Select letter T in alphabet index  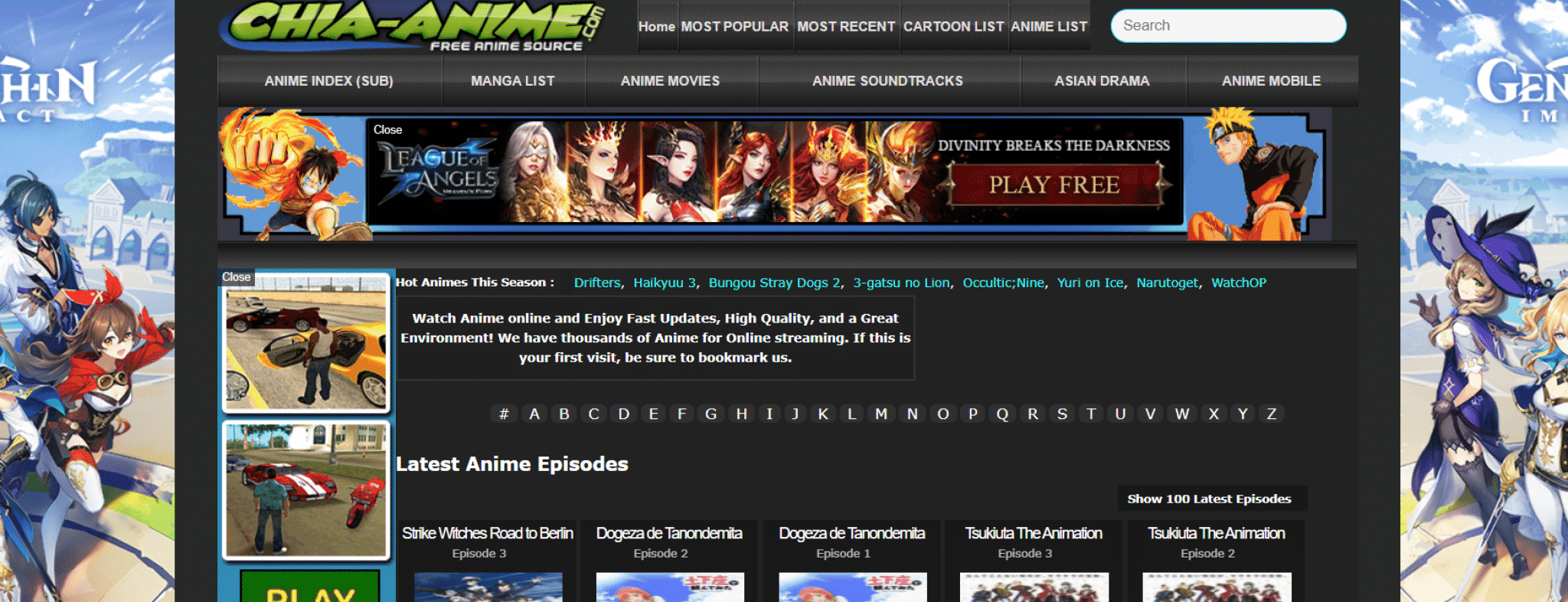(x=1091, y=414)
